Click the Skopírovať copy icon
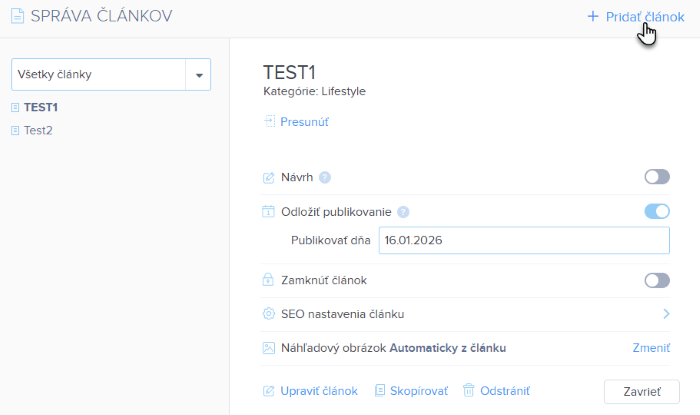Viewport: 700px width, 415px height. coord(380,391)
